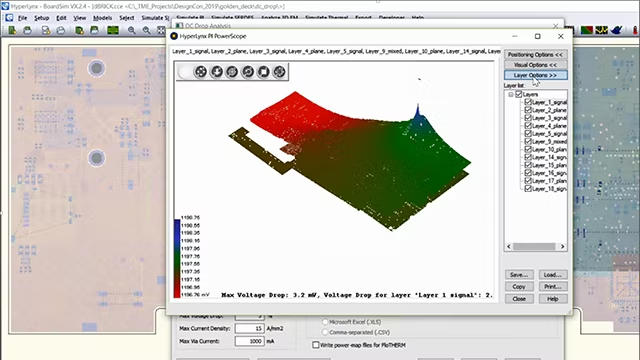Enable Write power-map files for FloTHERM

[x=316, y=345]
